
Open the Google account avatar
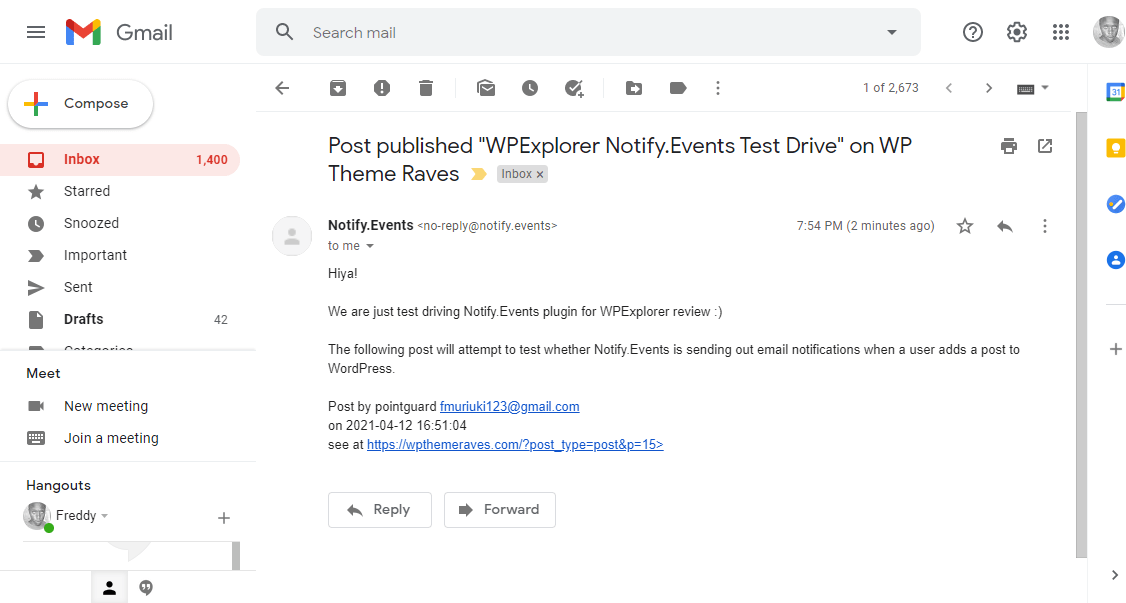pyautogui.click(x=1109, y=32)
